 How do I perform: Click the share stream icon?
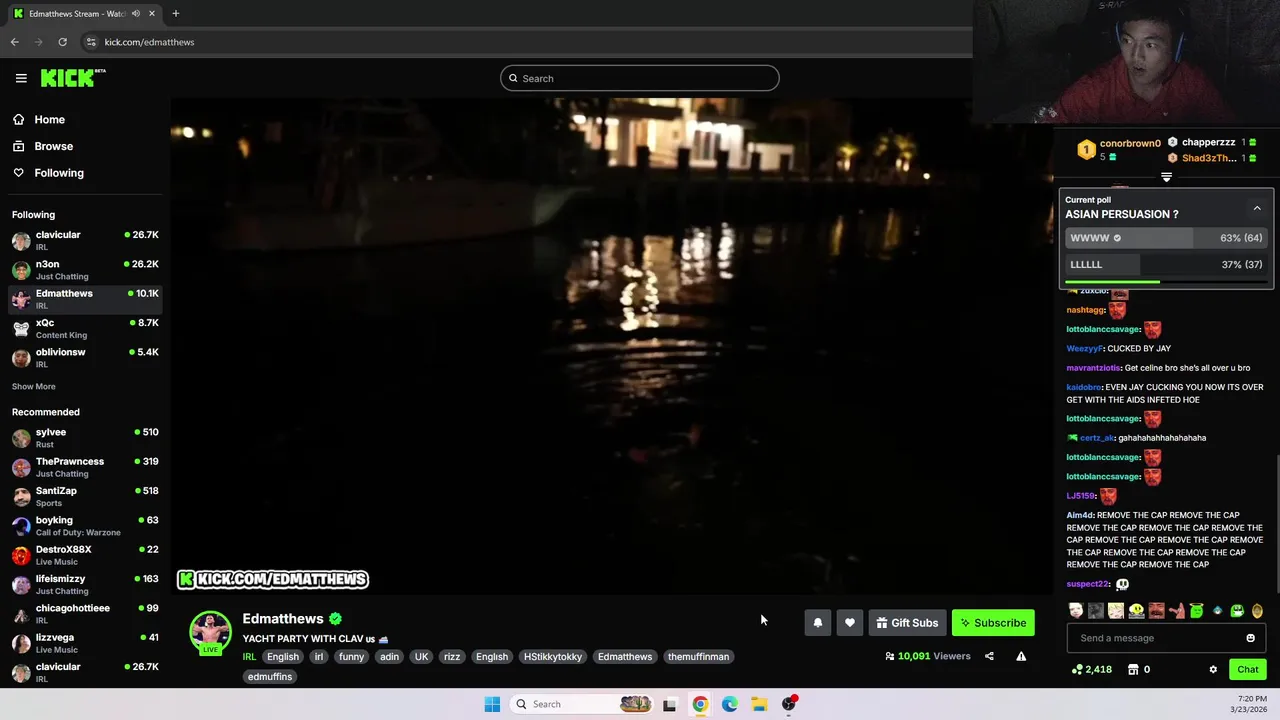(x=989, y=656)
